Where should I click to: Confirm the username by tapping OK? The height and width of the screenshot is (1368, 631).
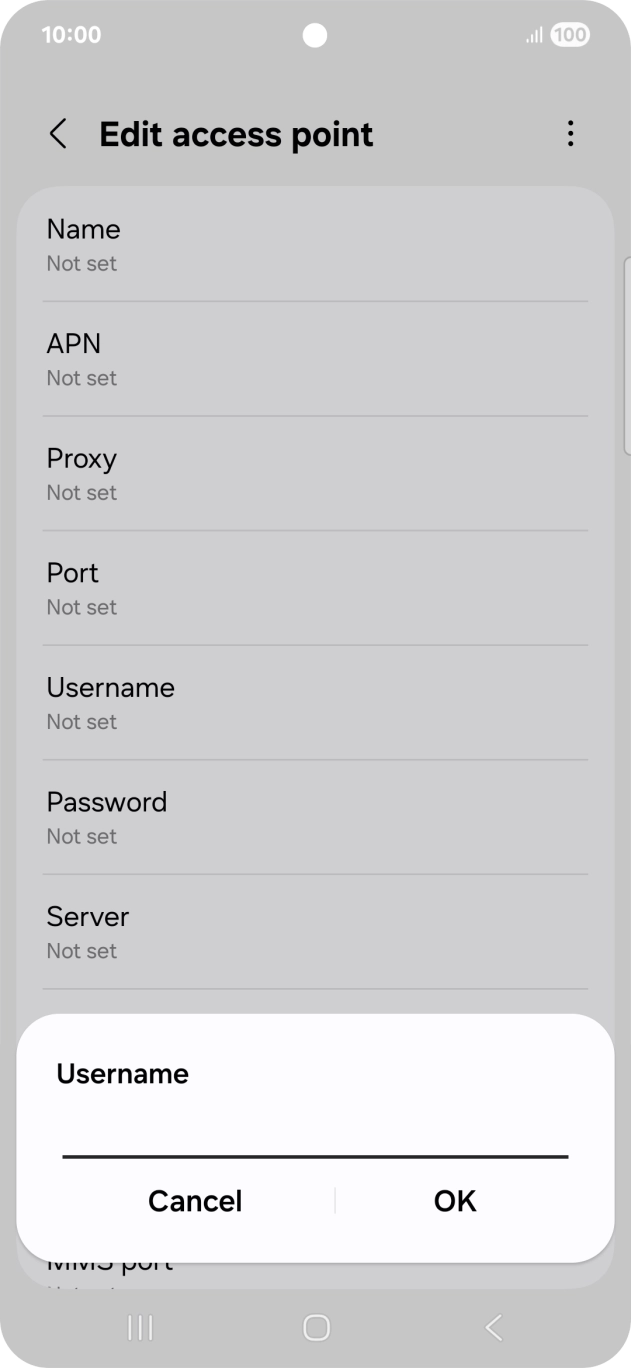pos(454,1201)
